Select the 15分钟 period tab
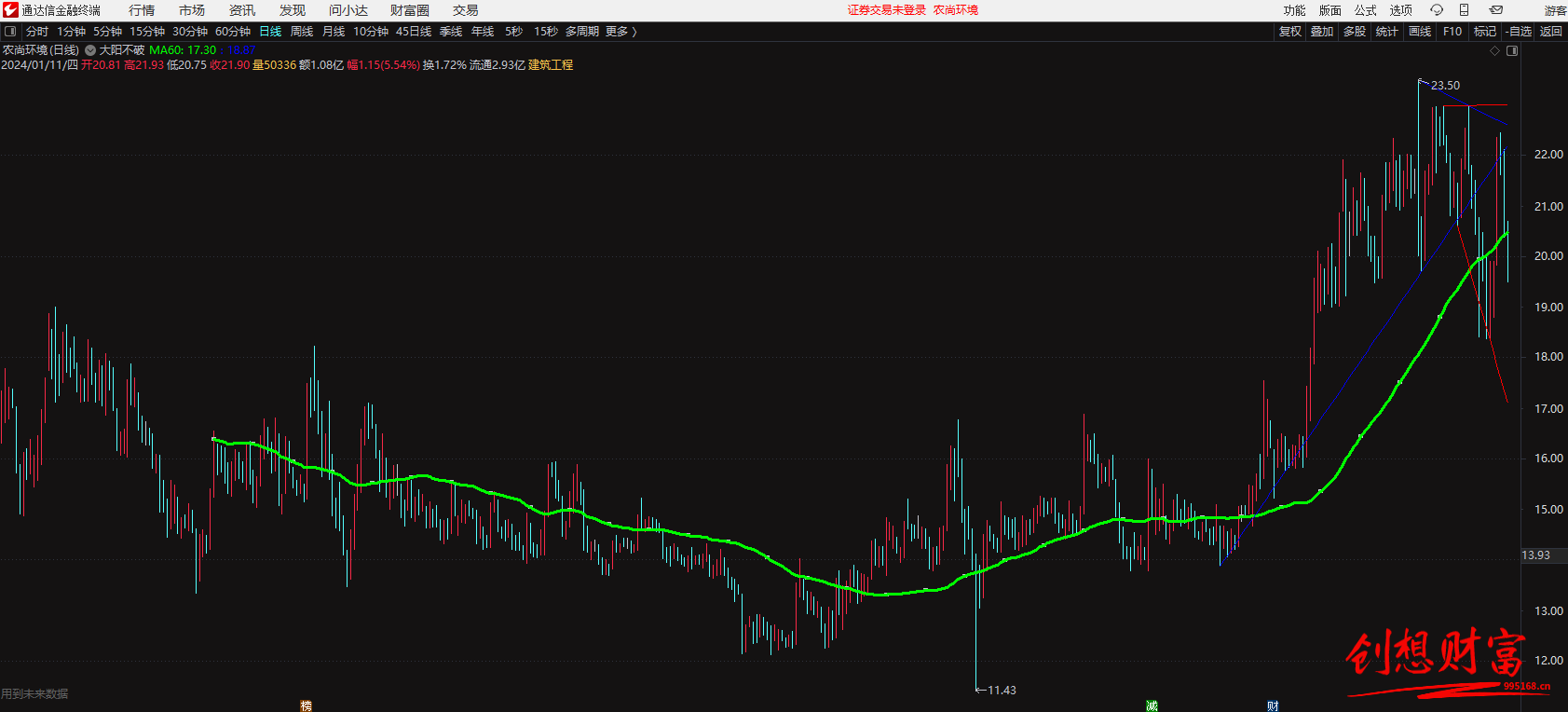Viewport: 1568px width, 712px height. tap(147, 32)
